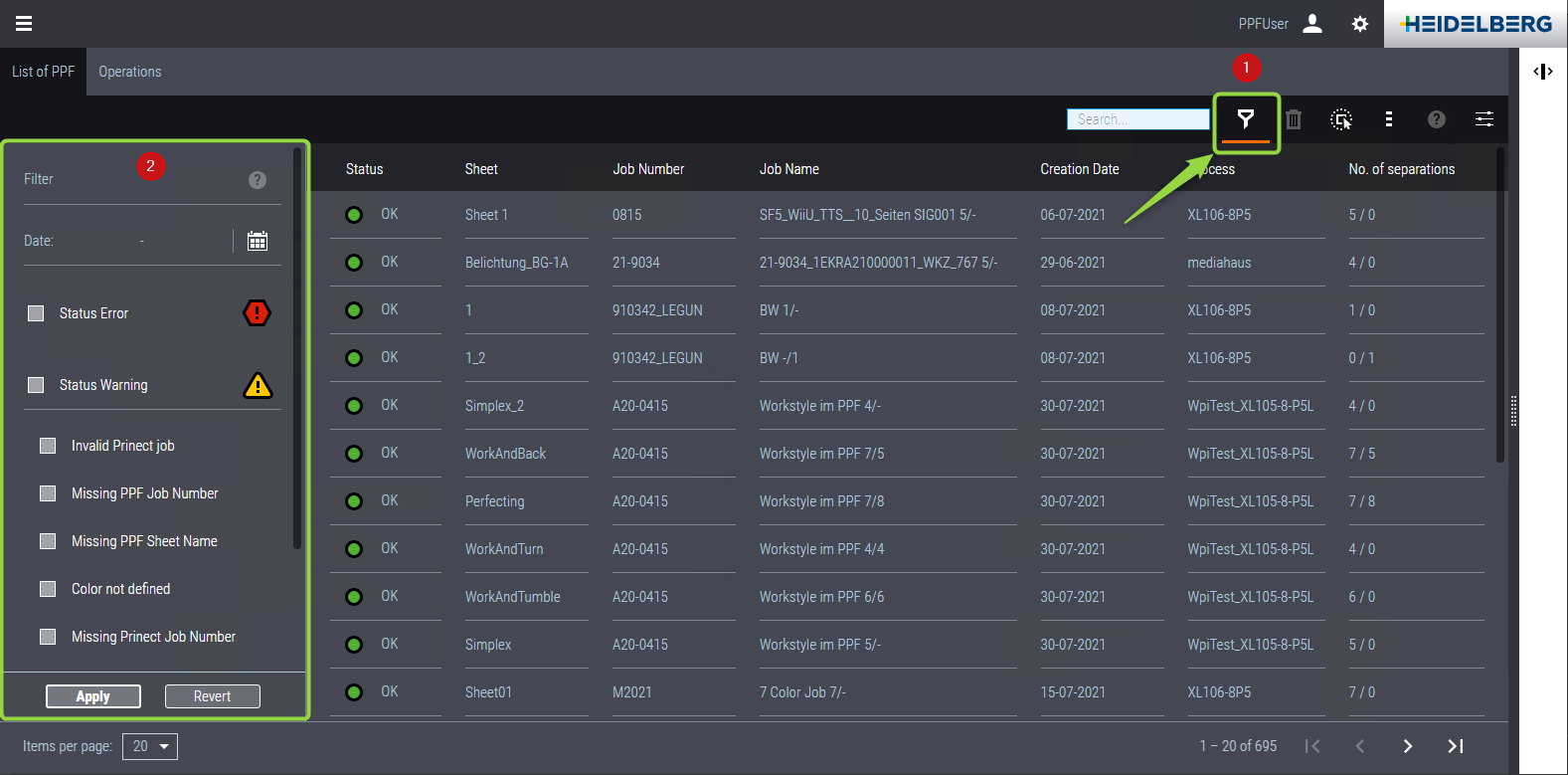Click into the Search input field
This screenshot has height=775, width=1568.
coord(1137,119)
